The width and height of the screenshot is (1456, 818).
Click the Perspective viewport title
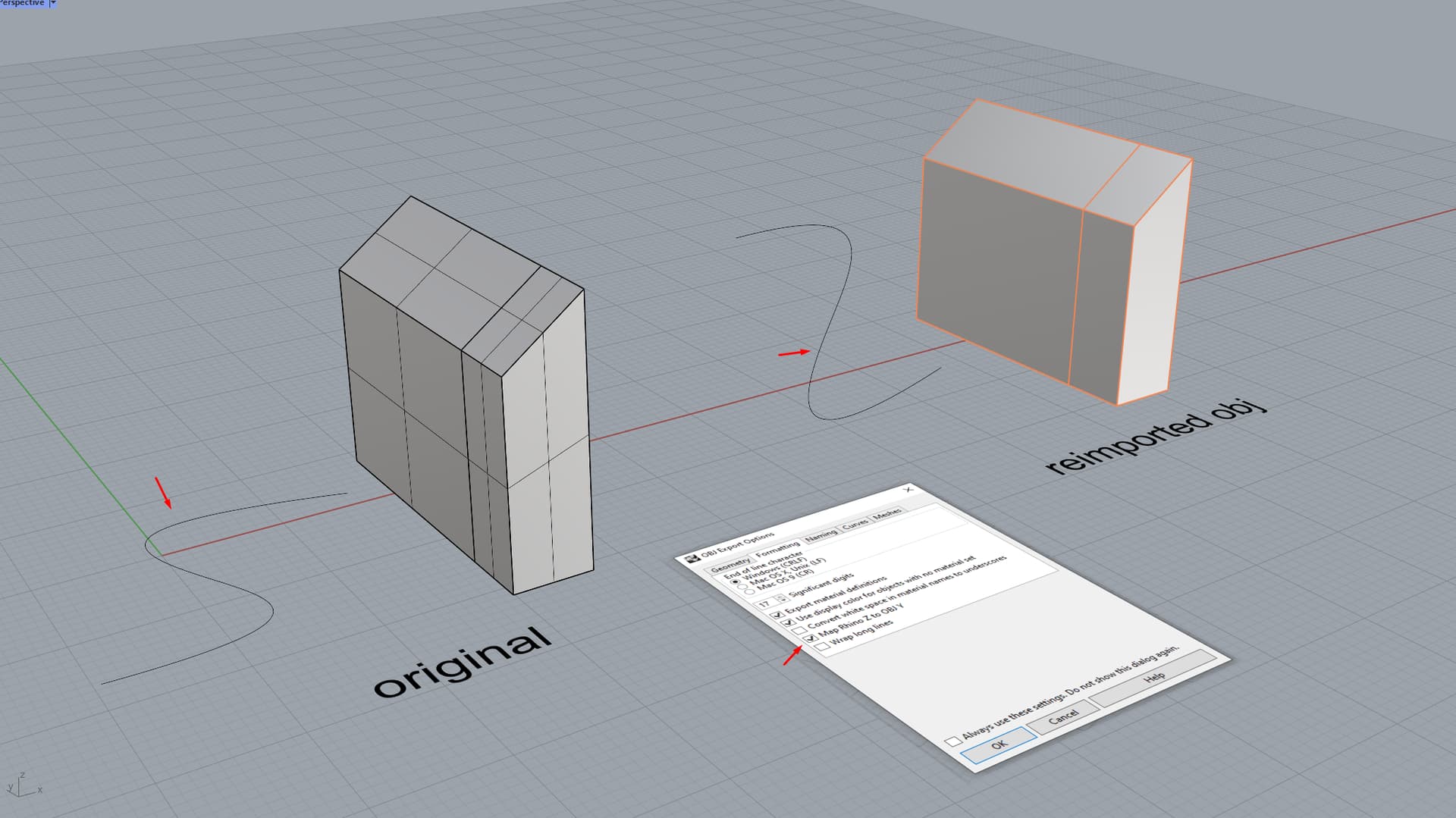click(23, 3)
